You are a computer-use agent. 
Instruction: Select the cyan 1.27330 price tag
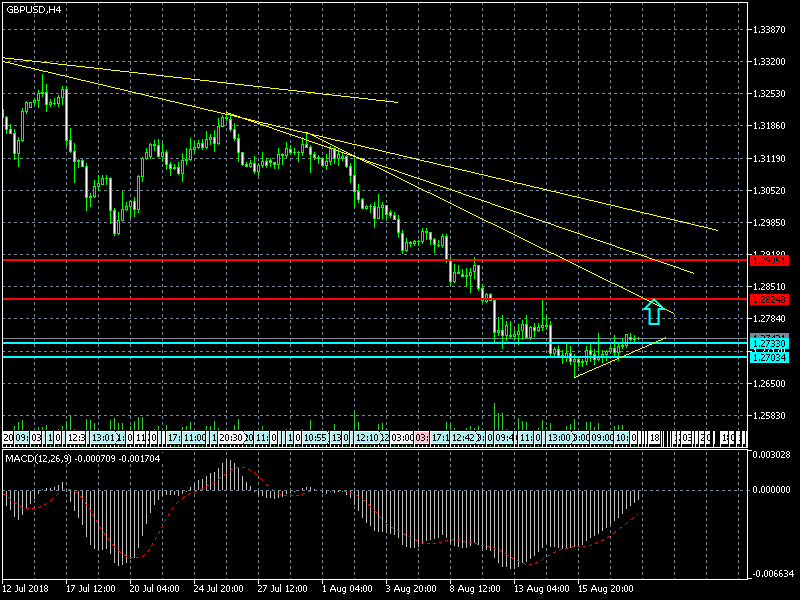tap(769, 343)
